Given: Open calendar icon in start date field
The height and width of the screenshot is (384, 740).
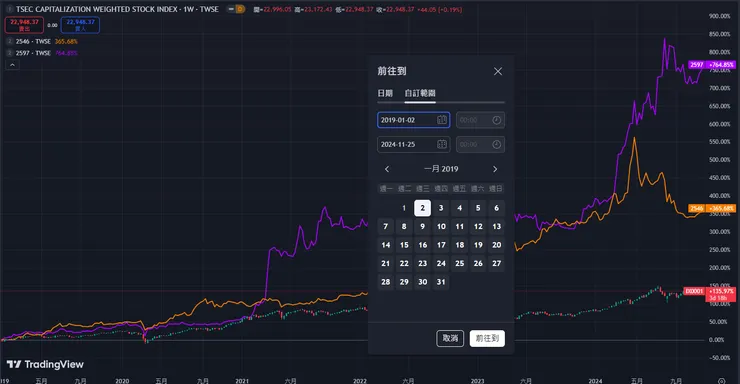Looking at the screenshot, I should 442,120.
